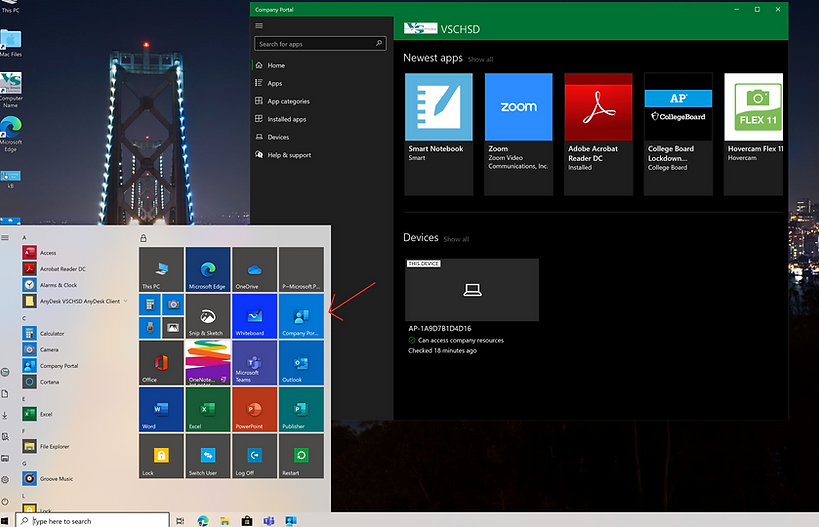Image resolution: width=819 pixels, height=527 pixels.
Task: Open Word tile
Action: pos(161,409)
